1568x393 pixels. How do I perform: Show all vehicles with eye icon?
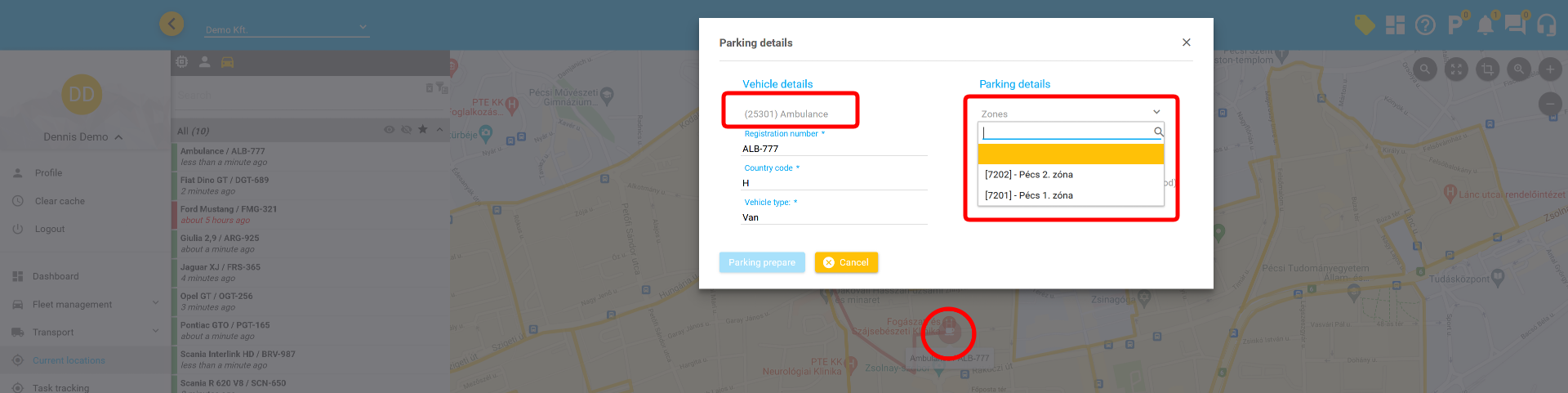pyautogui.click(x=389, y=130)
